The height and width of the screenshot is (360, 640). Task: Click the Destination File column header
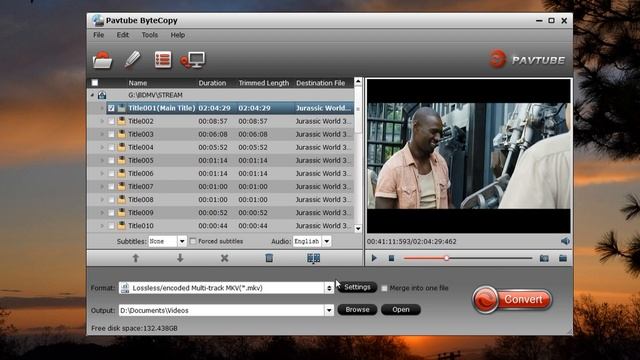click(320, 83)
